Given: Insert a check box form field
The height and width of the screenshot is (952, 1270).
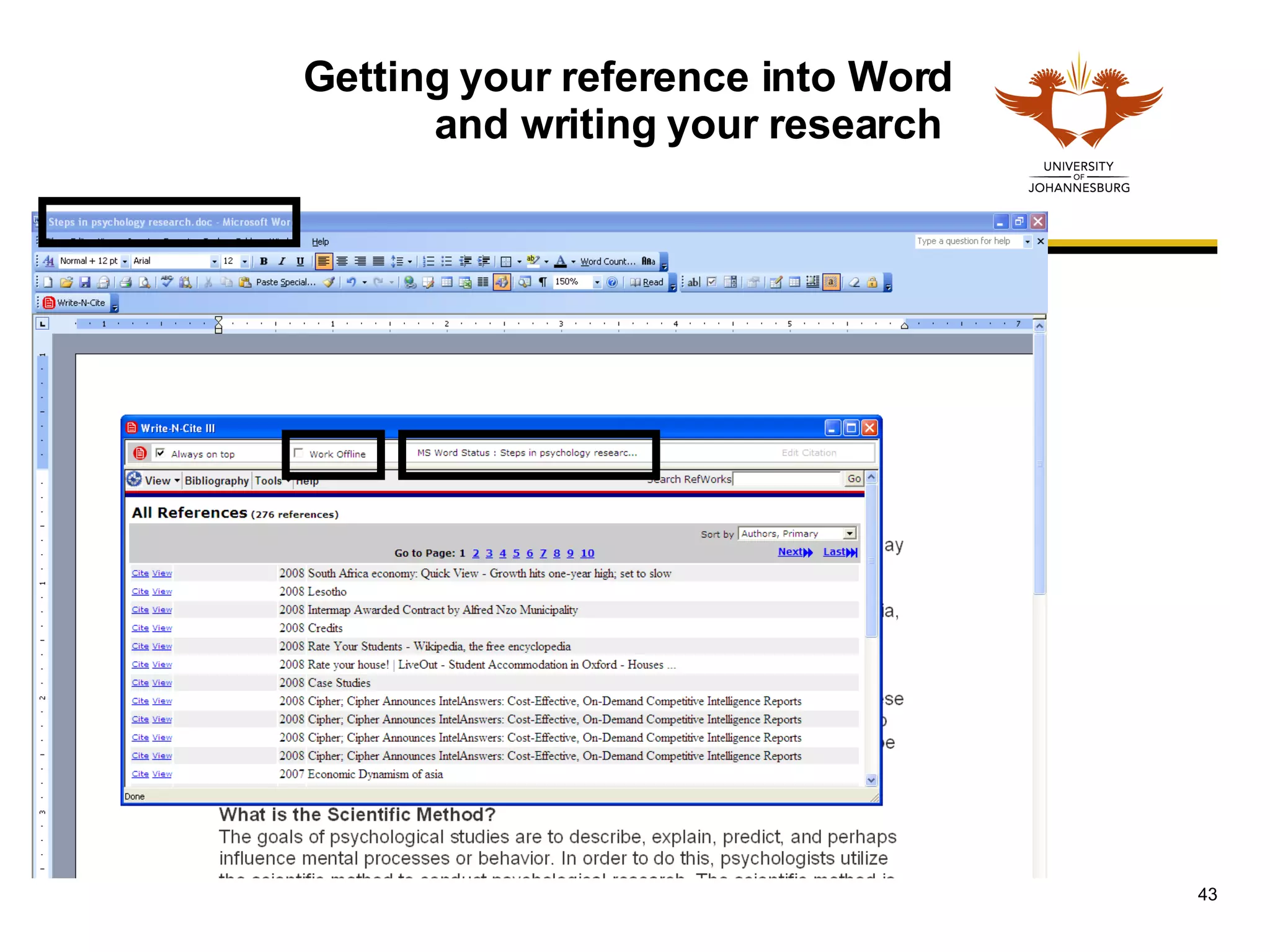Looking at the screenshot, I should tap(712, 283).
